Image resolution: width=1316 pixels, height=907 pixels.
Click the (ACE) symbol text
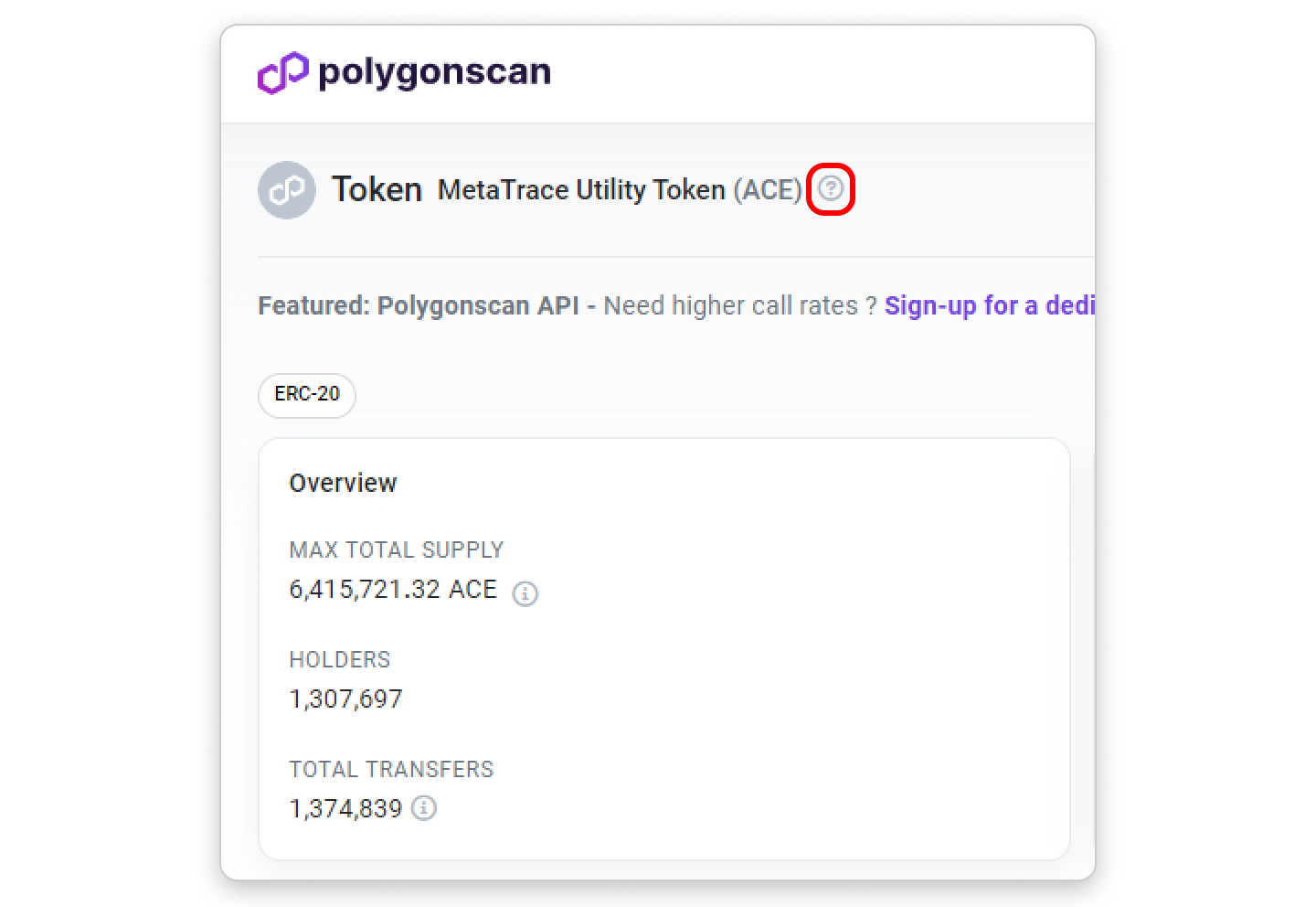click(768, 190)
